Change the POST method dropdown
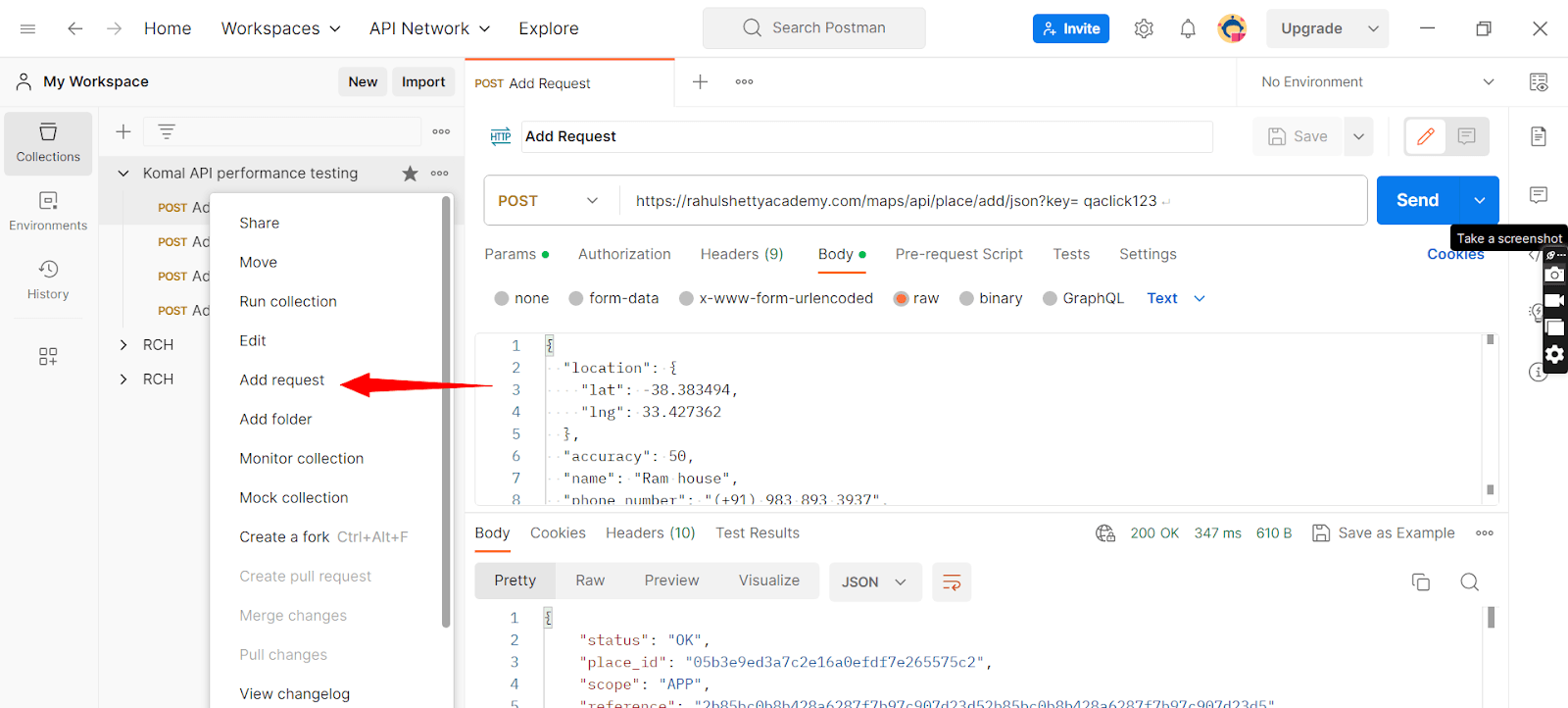This screenshot has width=1568, height=708. [549, 201]
